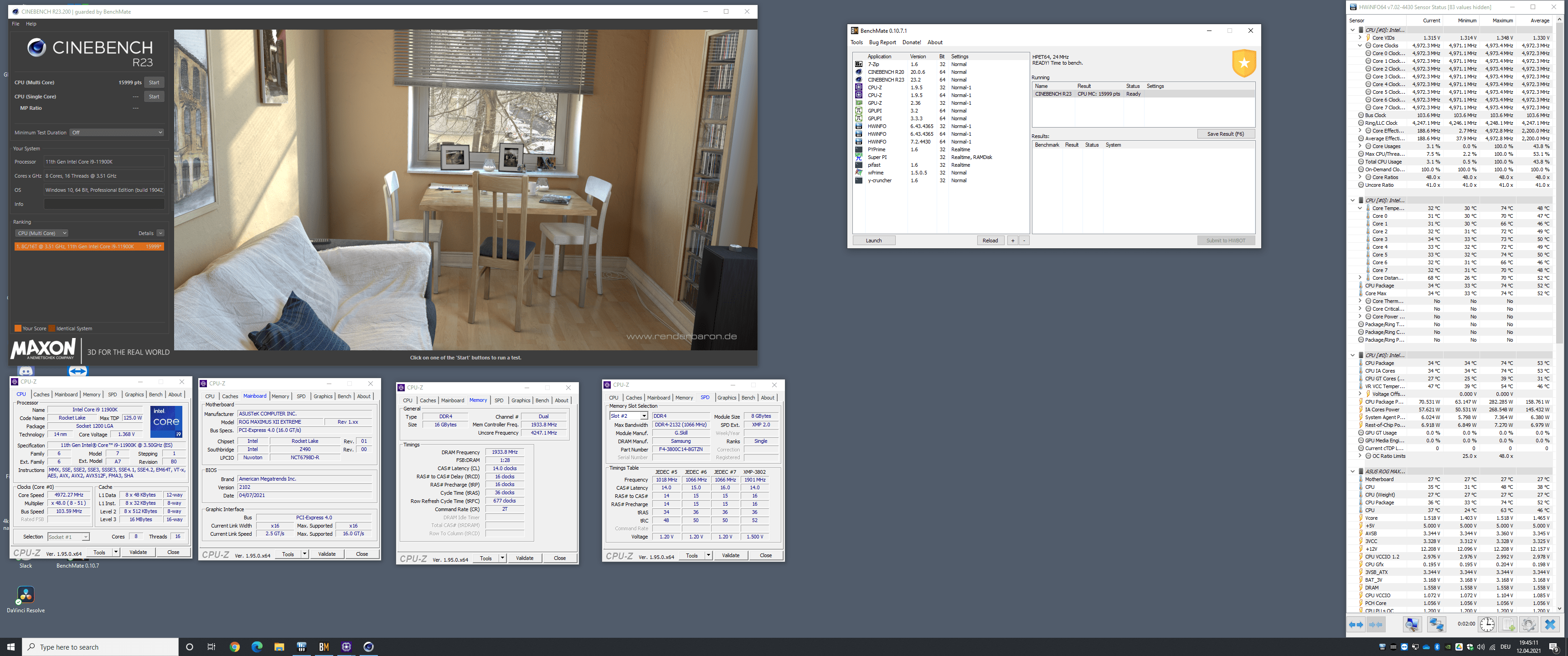
Task: Switch to Bench tab in CPU-Z Mainboard window
Action: tap(344, 396)
